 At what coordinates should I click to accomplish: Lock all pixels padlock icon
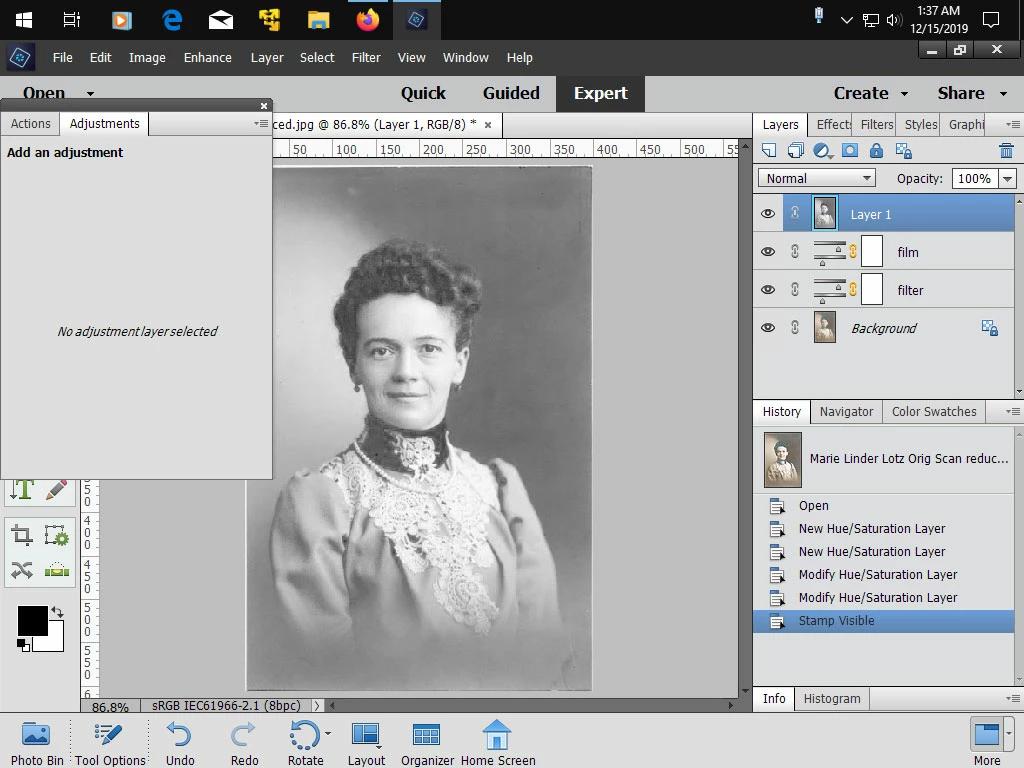coord(876,151)
